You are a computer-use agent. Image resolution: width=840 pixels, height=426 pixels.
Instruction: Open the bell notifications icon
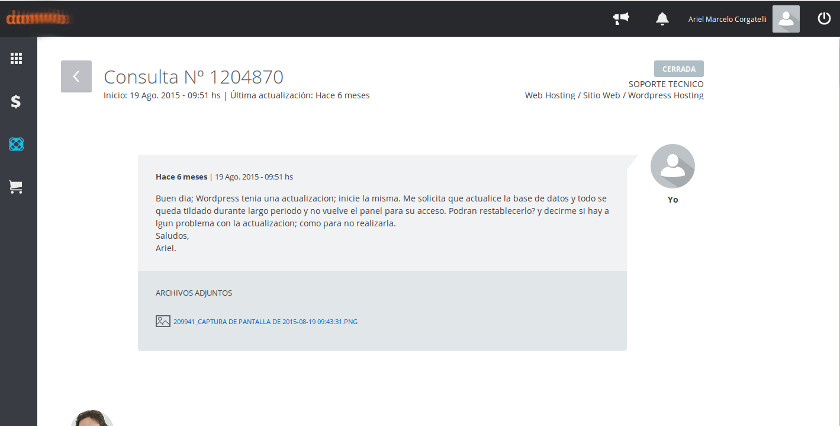coord(661,19)
